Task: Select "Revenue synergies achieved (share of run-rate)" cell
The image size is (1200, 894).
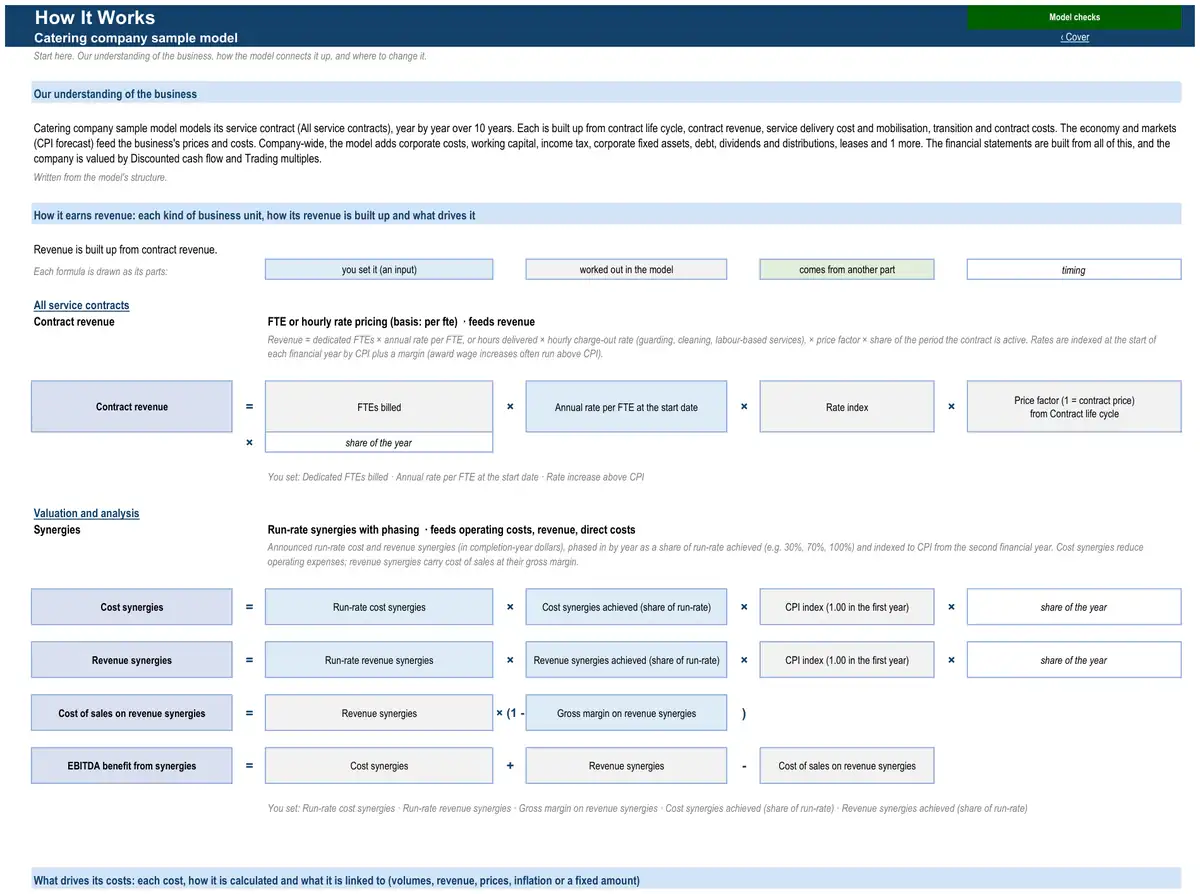Action: coord(626,660)
